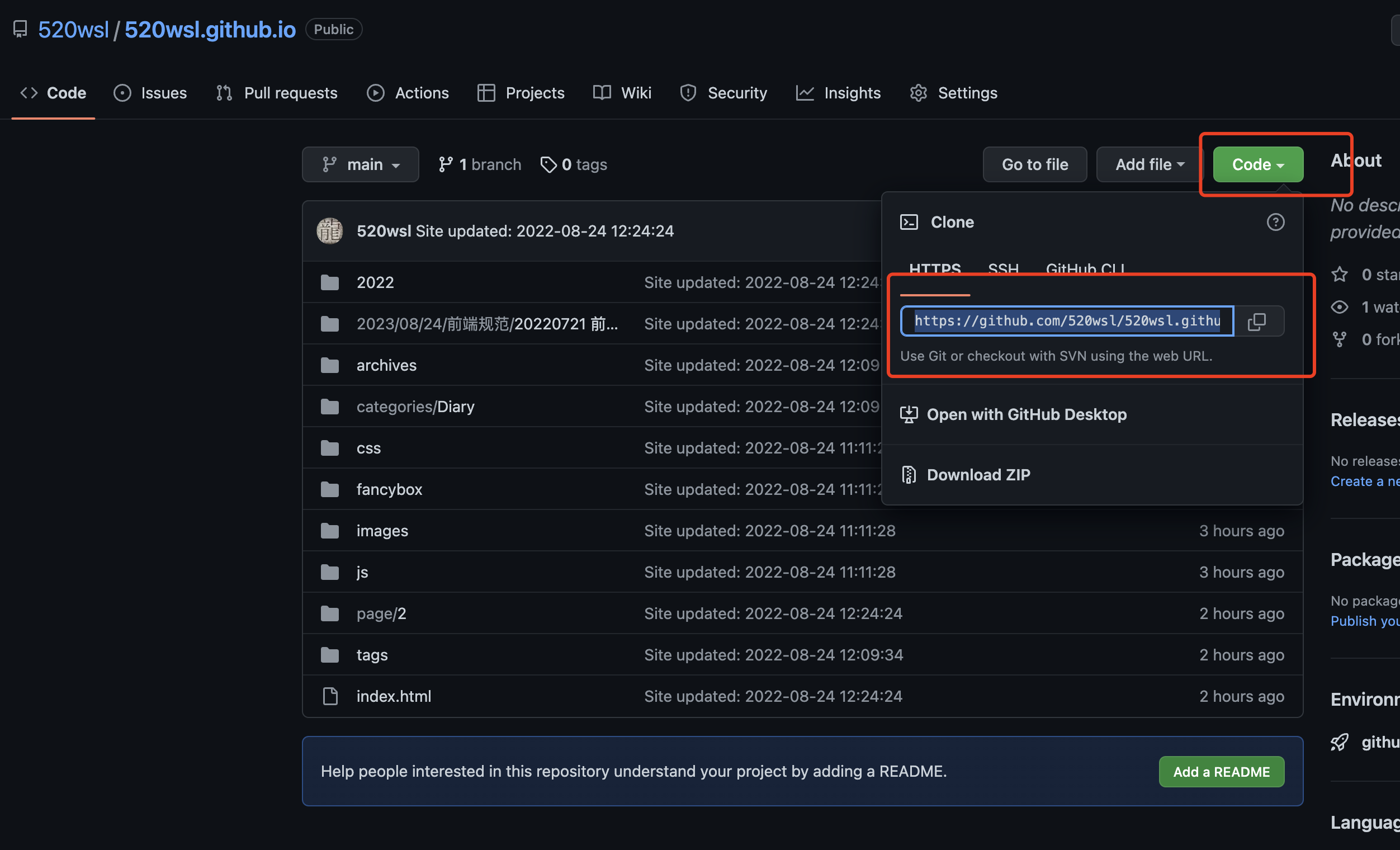Image resolution: width=1400 pixels, height=850 pixels.
Task: Open the Issues tab
Action: [x=150, y=93]
